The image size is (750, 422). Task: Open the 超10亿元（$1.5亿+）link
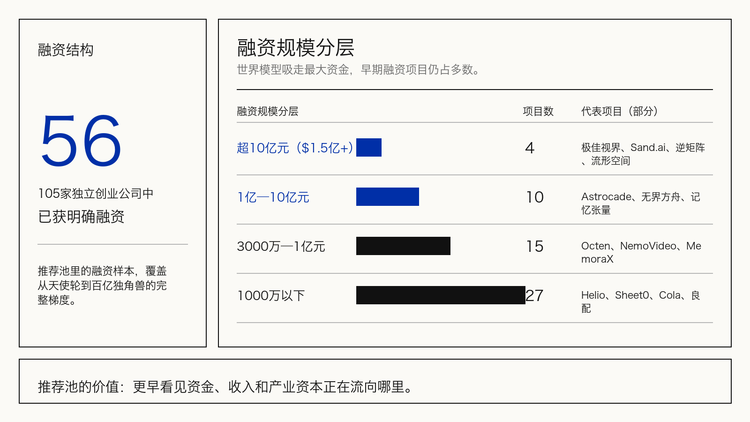[x=295, y=148]
